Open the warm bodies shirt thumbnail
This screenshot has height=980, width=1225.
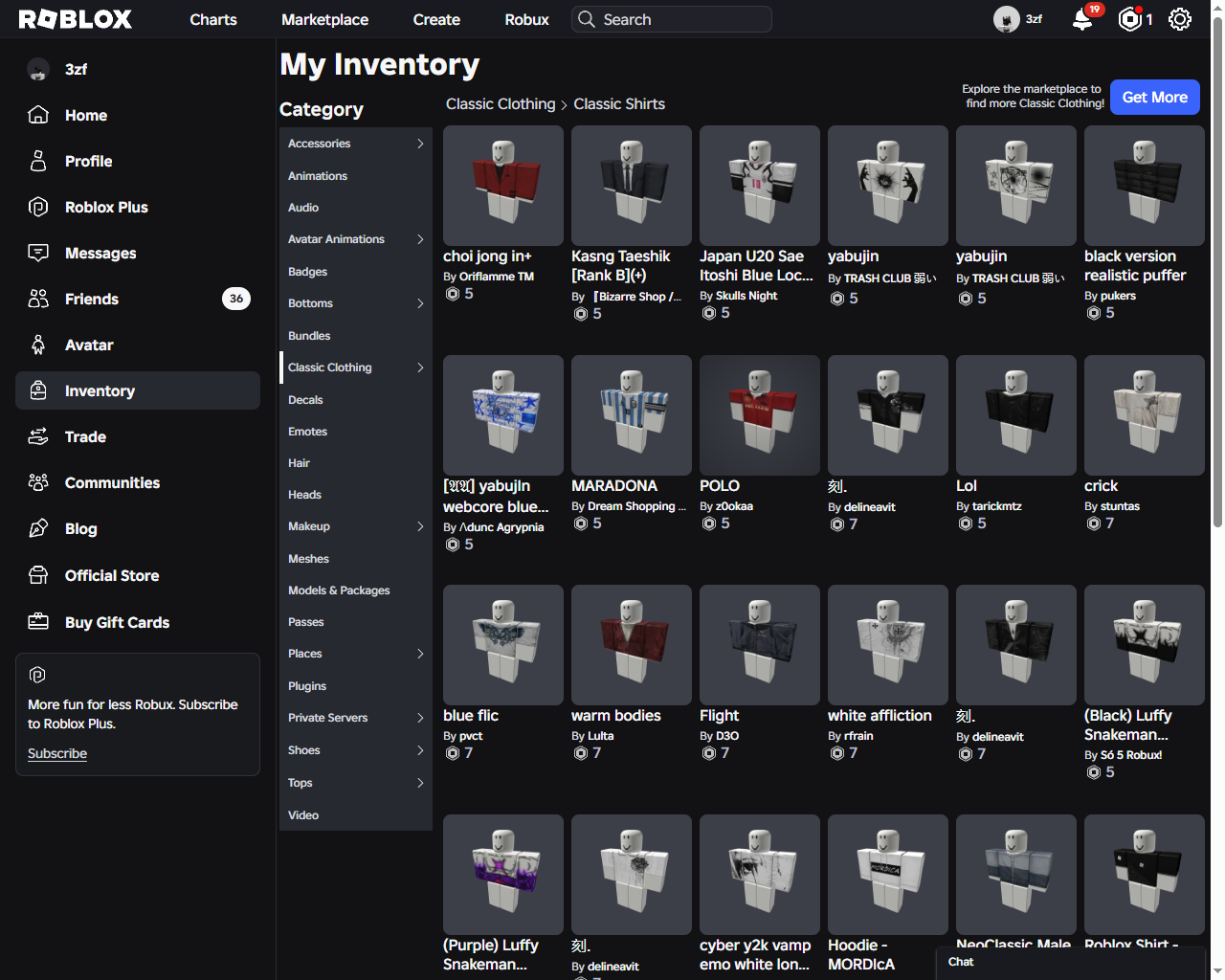pos(632,645)
